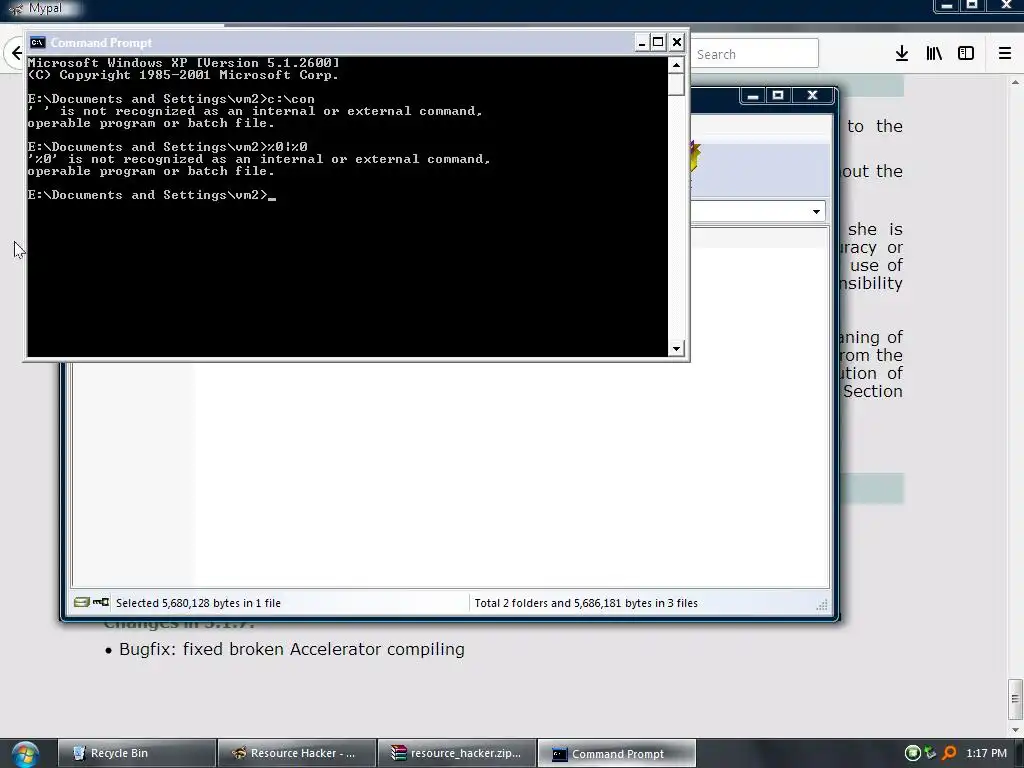Open the Windows Start button
1024x768 pixels.
point(25,754)
